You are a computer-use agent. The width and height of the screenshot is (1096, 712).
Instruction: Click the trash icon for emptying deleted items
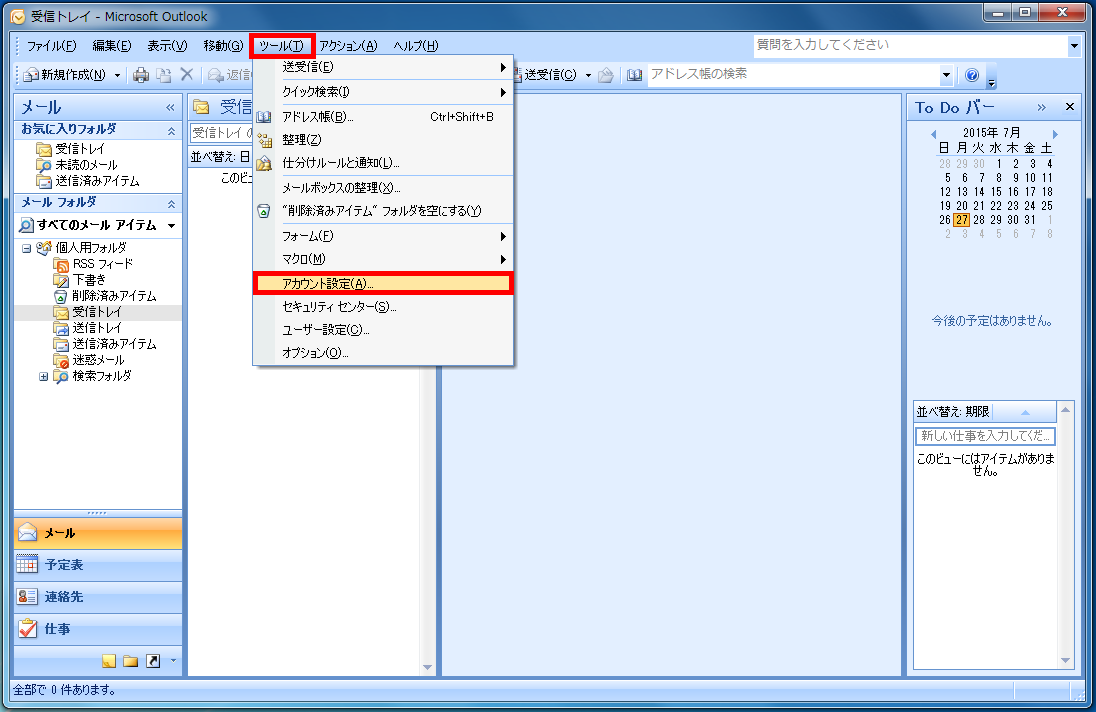(263, 210)
